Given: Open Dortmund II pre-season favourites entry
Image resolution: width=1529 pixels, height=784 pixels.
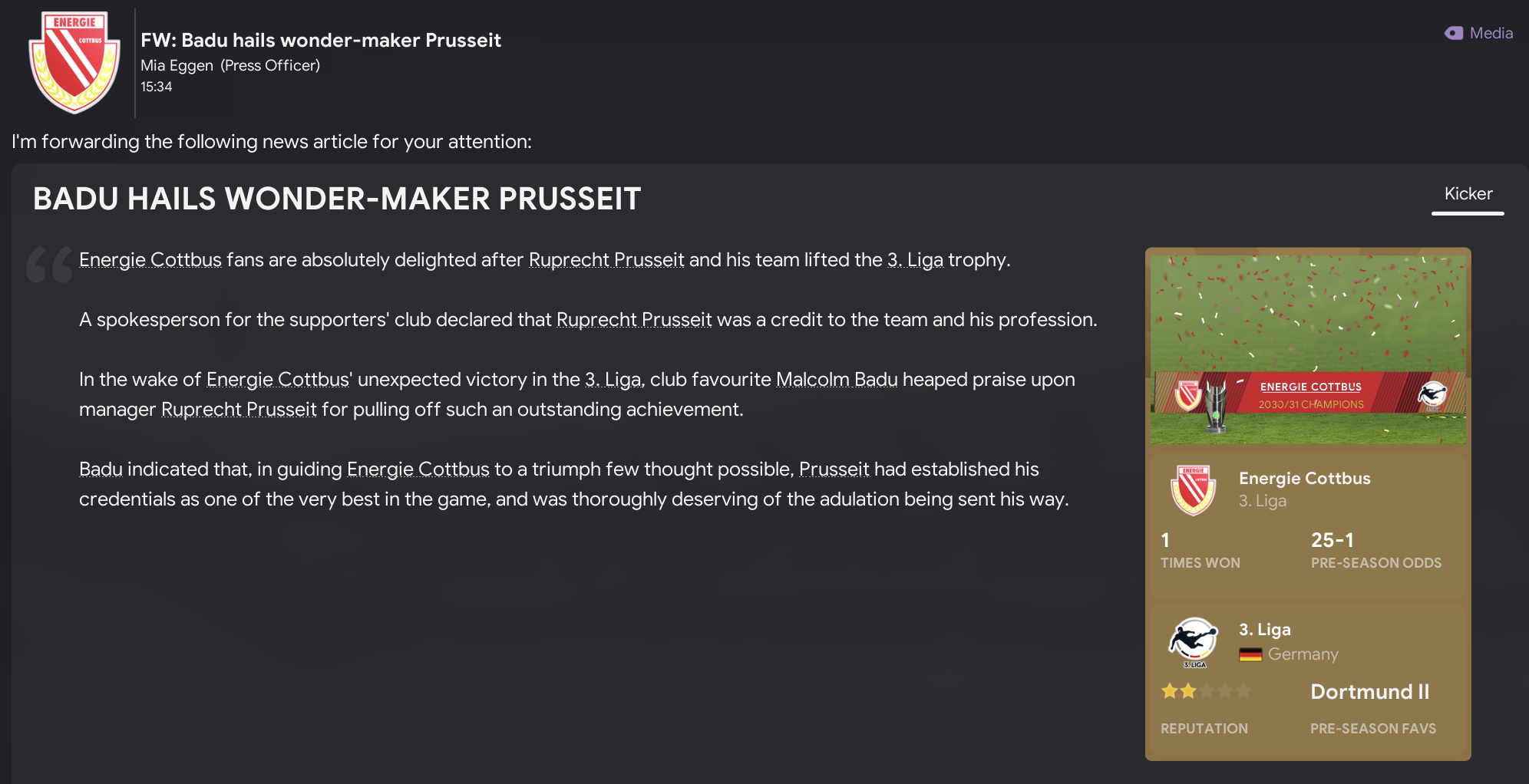Looking at the screenshot, I should [x=1369, y=692].
